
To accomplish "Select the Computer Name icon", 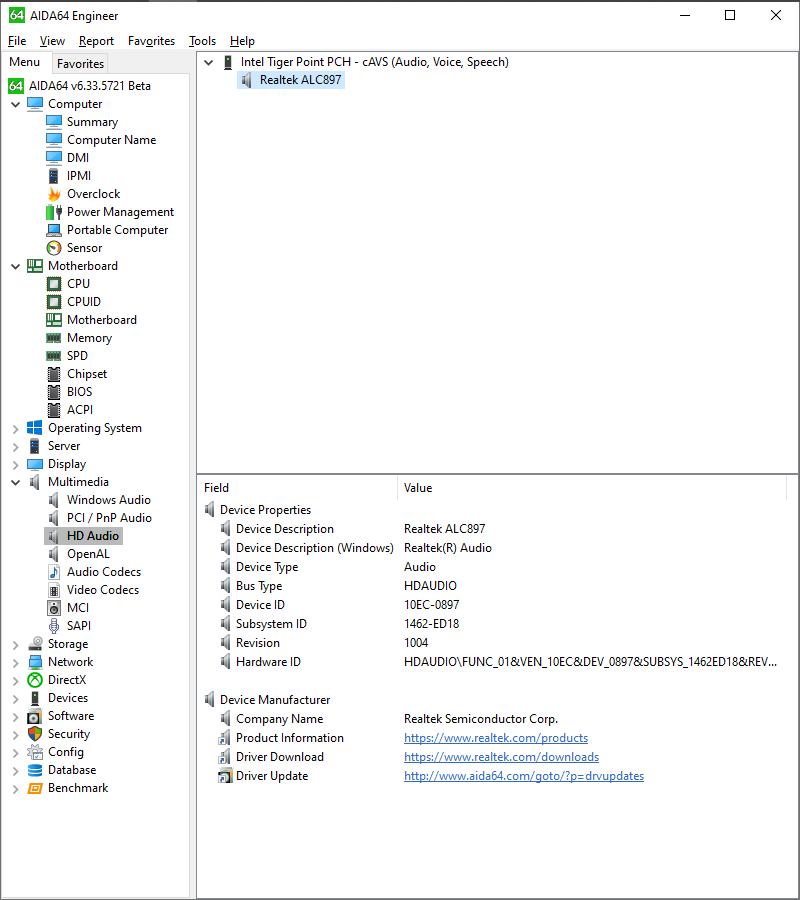I will point(54,139).
